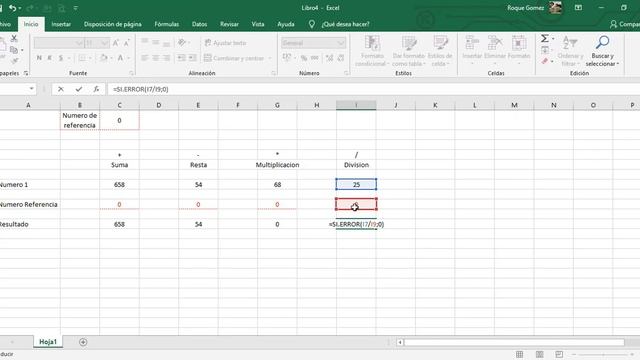Open Buscar y seleccionar
This screenshot has height=360, width=640.
pyautogui.click(x=602, y=52)
